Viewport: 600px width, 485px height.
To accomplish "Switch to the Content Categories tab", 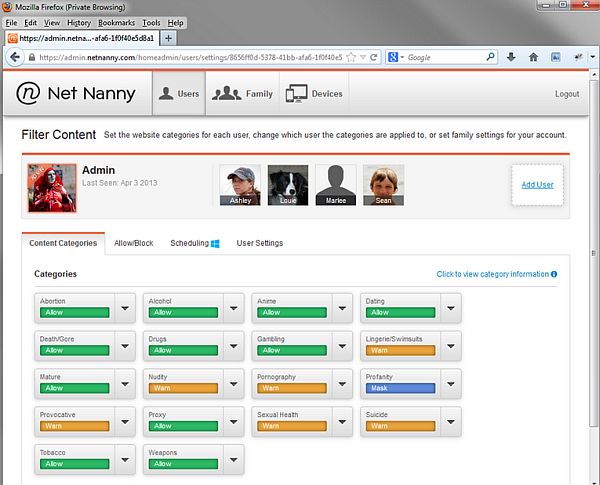I will click(63, 243).
